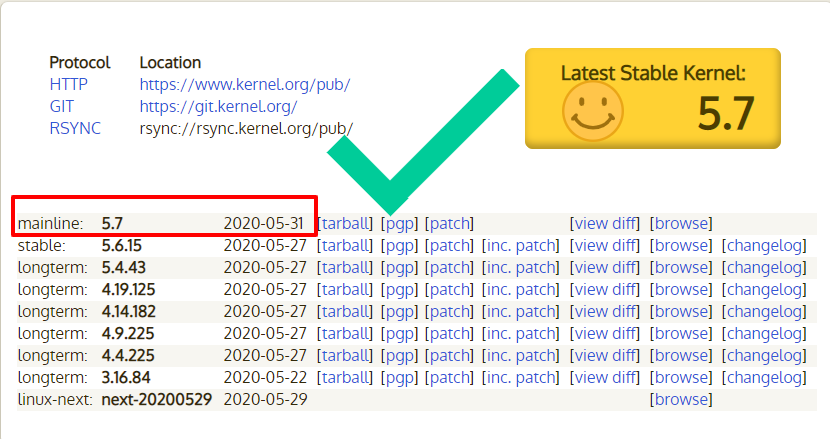Select the mainline 5.7 version number
The height and width of the screenshot is (439, 830).
[112, 223]
